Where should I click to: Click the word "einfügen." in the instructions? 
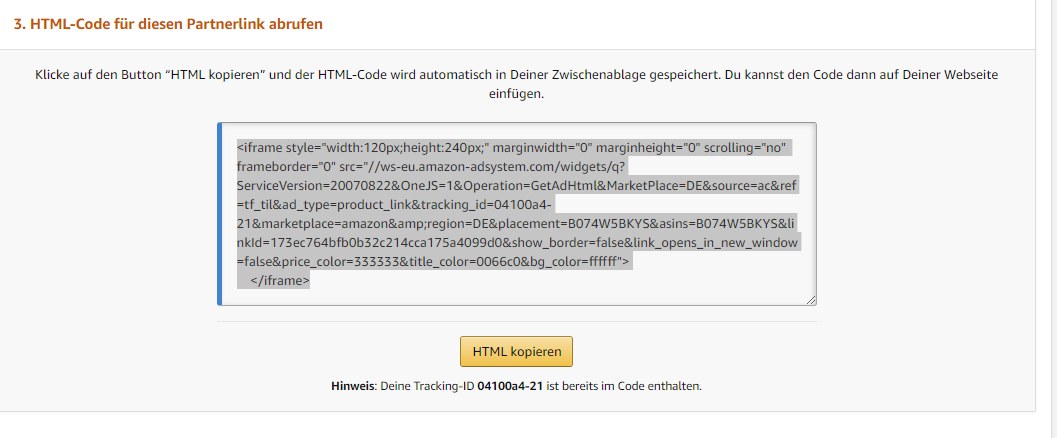[x=516, y=93]
